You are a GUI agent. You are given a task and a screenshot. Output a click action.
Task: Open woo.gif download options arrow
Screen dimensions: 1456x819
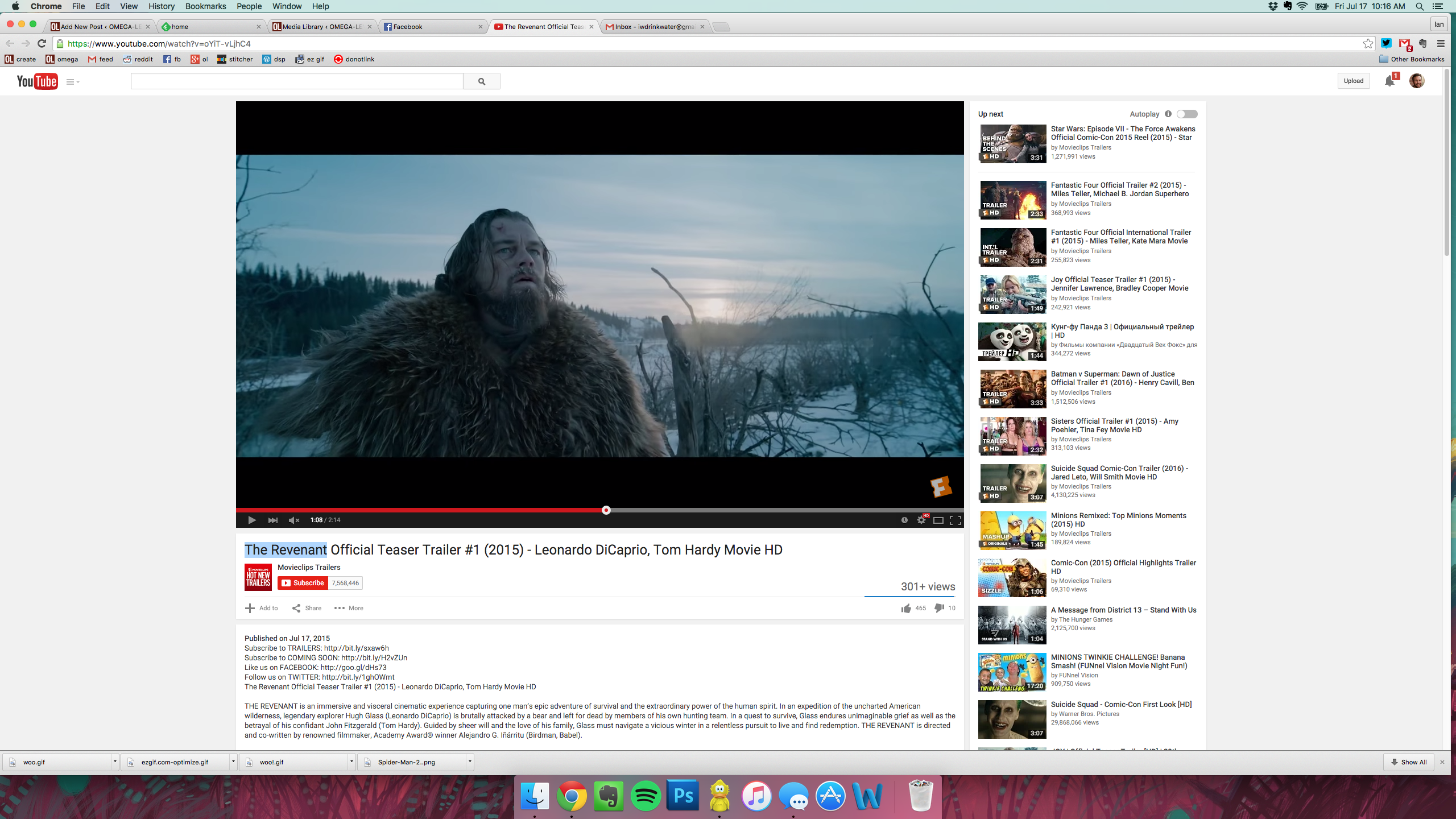click(x=115, y=762)
